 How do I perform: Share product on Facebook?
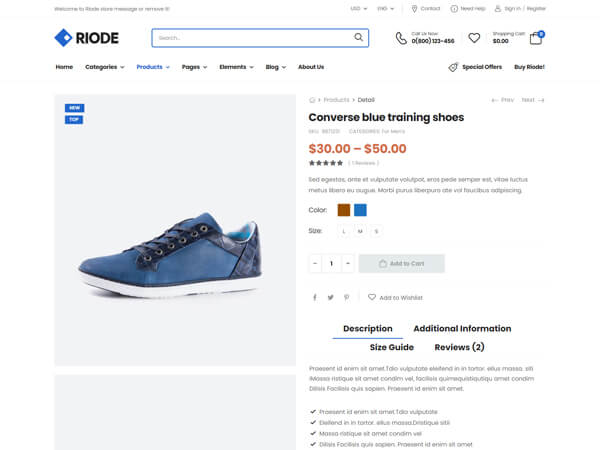coord(314,297)
